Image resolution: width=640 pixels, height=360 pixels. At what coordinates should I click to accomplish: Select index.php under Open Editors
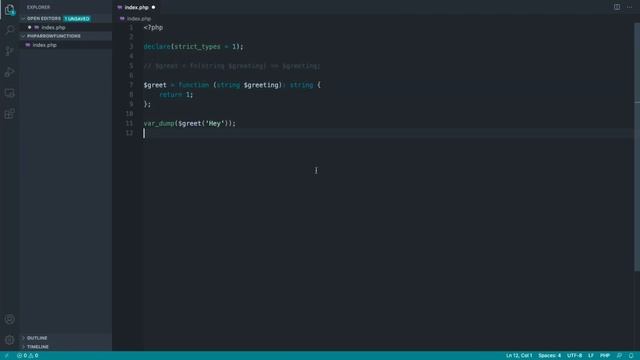click(53, 27)
